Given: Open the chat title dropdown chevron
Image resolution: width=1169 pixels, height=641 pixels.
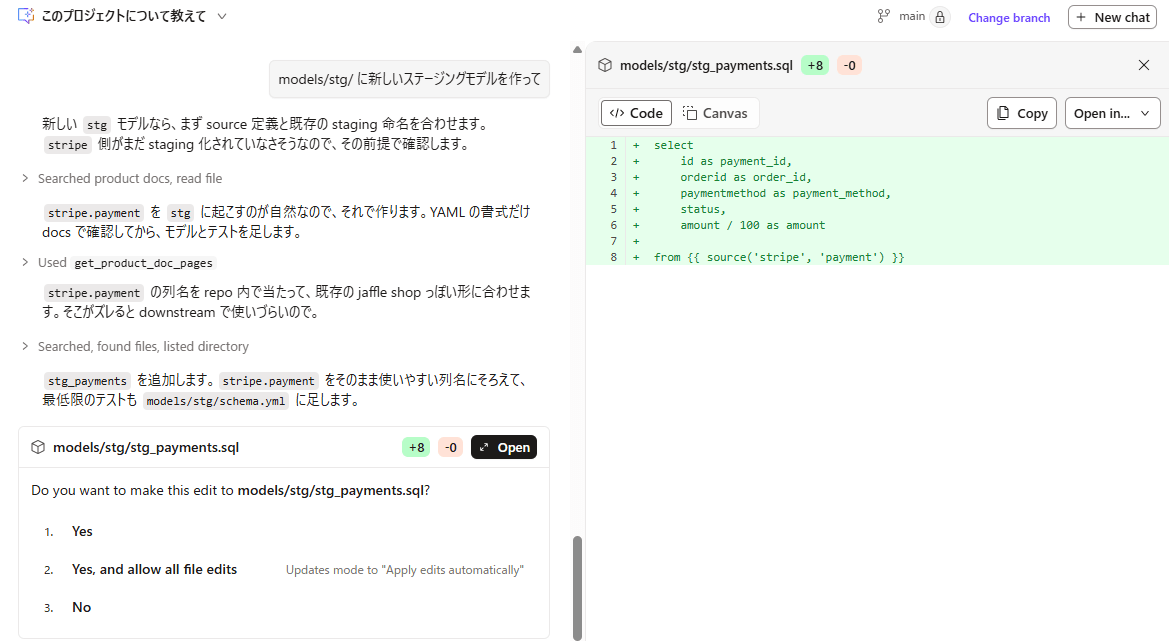Looking at the screenshot, I should click(221, 16).
